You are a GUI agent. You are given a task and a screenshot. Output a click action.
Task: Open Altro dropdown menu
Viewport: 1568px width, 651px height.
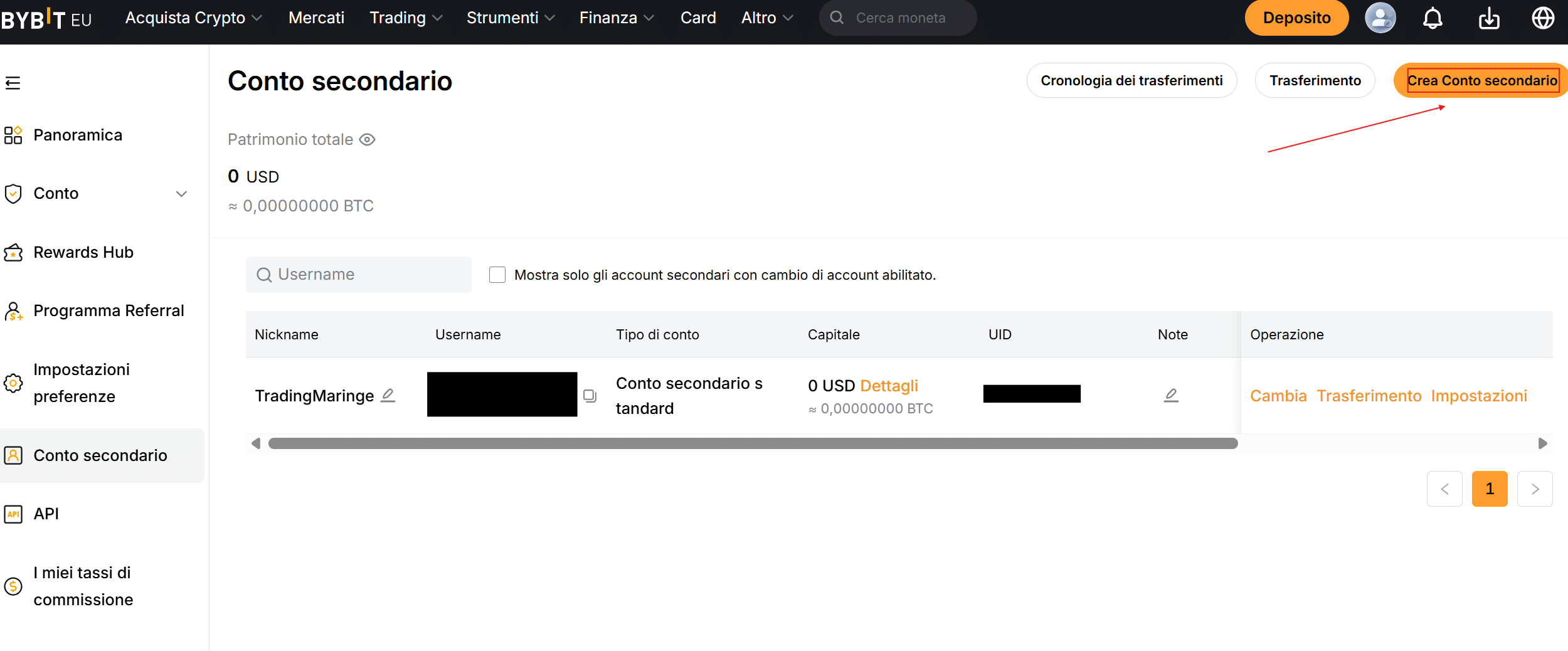click(x=767, y=18)
